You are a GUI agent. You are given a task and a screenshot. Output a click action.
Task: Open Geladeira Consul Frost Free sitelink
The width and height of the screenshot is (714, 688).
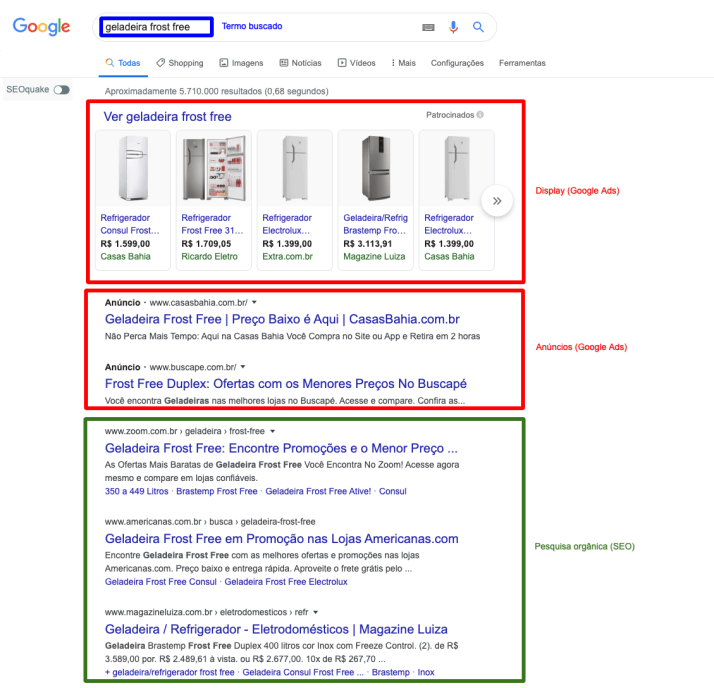click(x=303, y=672)
